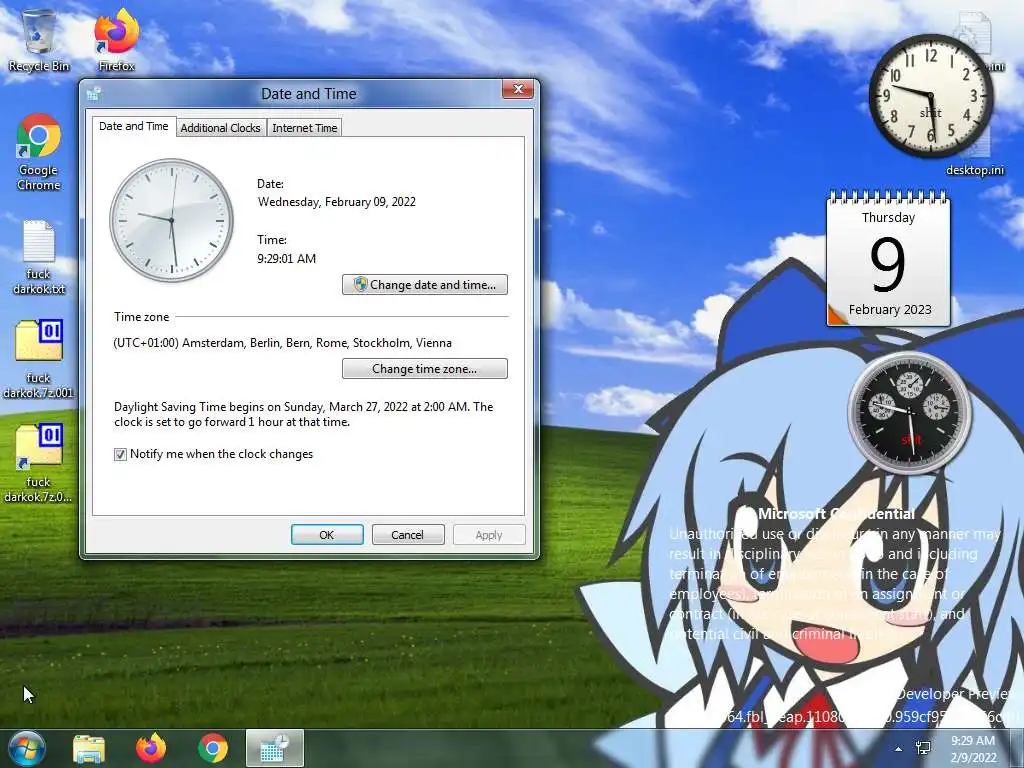Click the UTC+01:00 Amsterdam time zone text

pos(283,343)
